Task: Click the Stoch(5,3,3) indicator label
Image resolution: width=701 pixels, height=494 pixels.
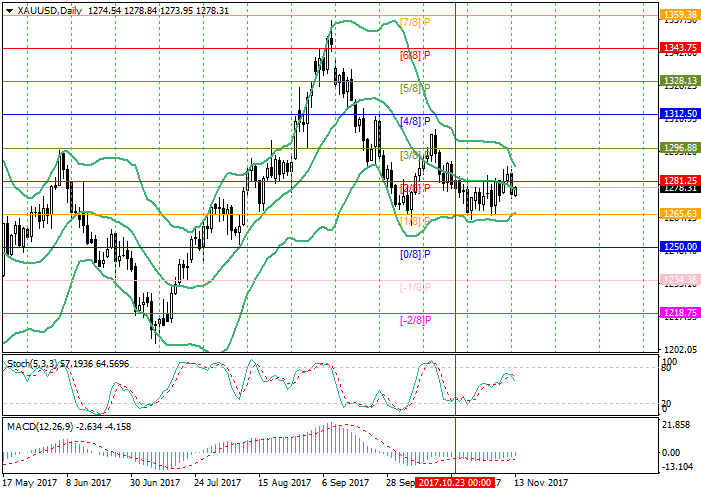Action: coord(32,364)
